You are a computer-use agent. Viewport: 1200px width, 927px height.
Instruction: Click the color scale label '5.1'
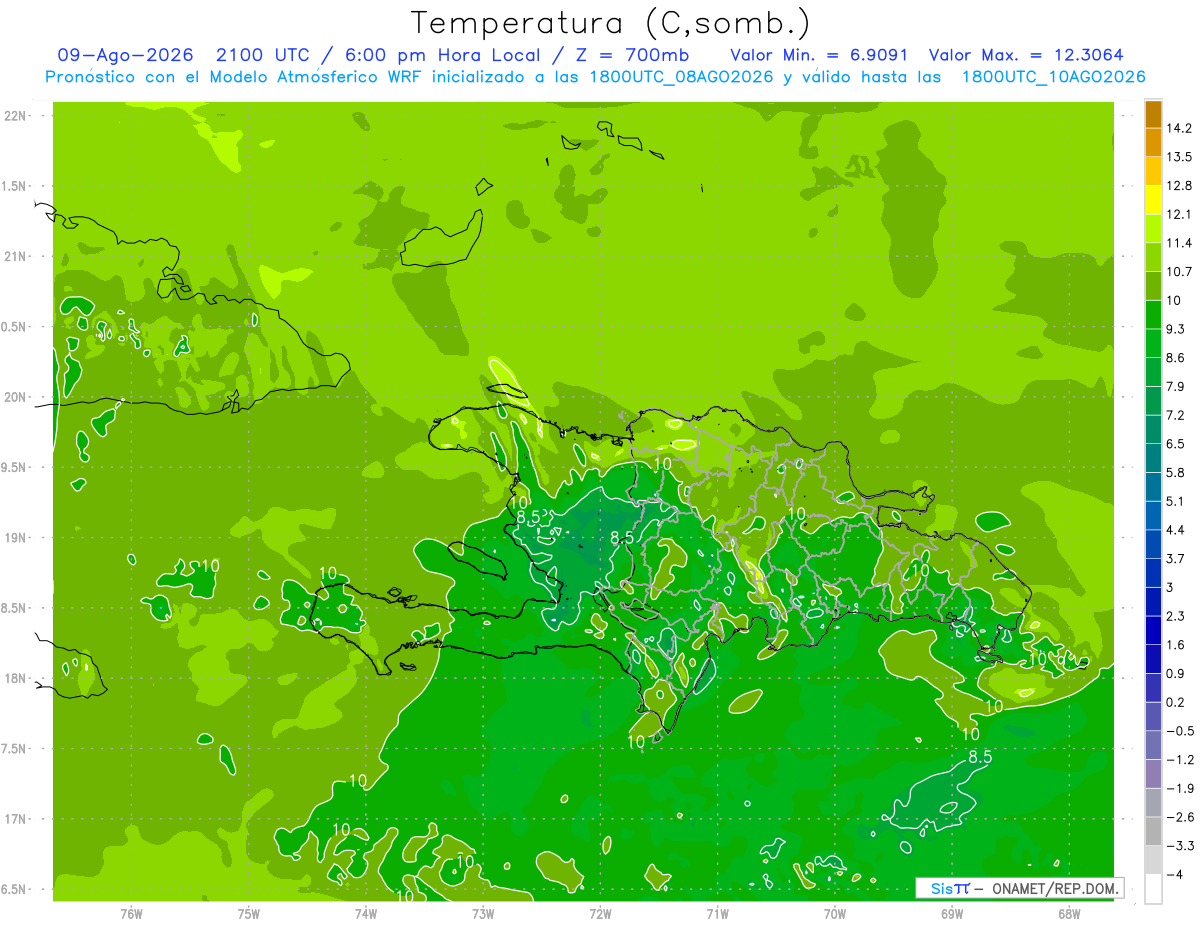[1176, 501]
